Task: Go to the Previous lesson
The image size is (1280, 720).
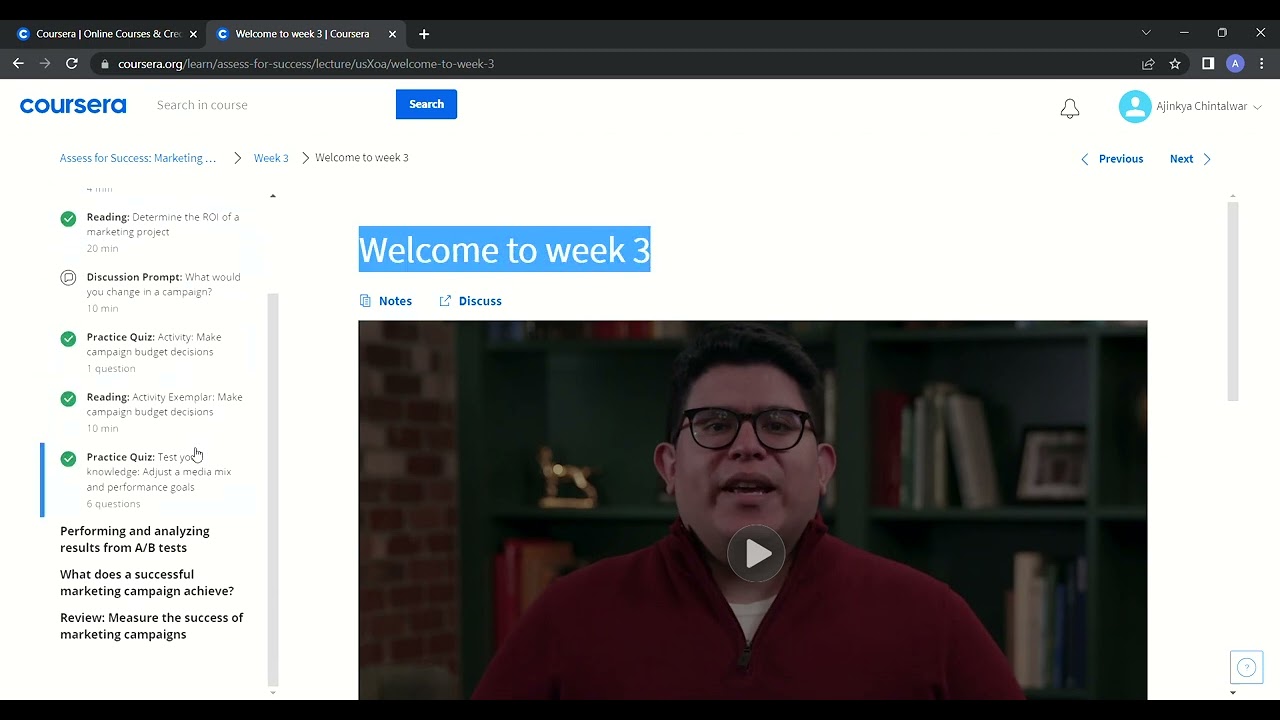Action: tap(1112, 159)
